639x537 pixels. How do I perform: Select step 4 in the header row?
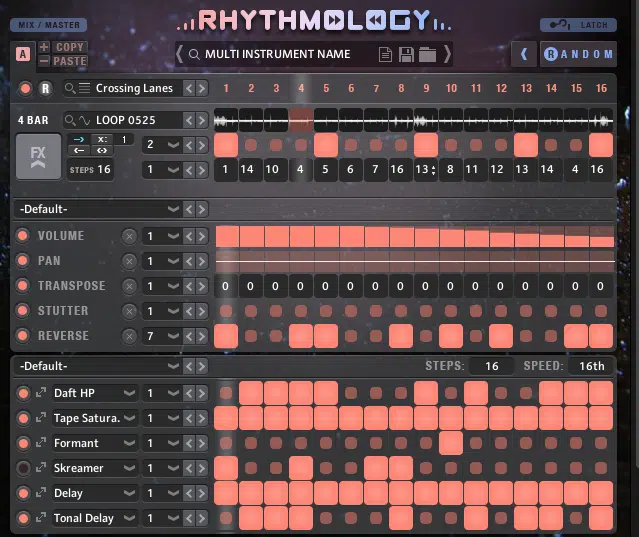pyautogui.click(x=301, y=88)
